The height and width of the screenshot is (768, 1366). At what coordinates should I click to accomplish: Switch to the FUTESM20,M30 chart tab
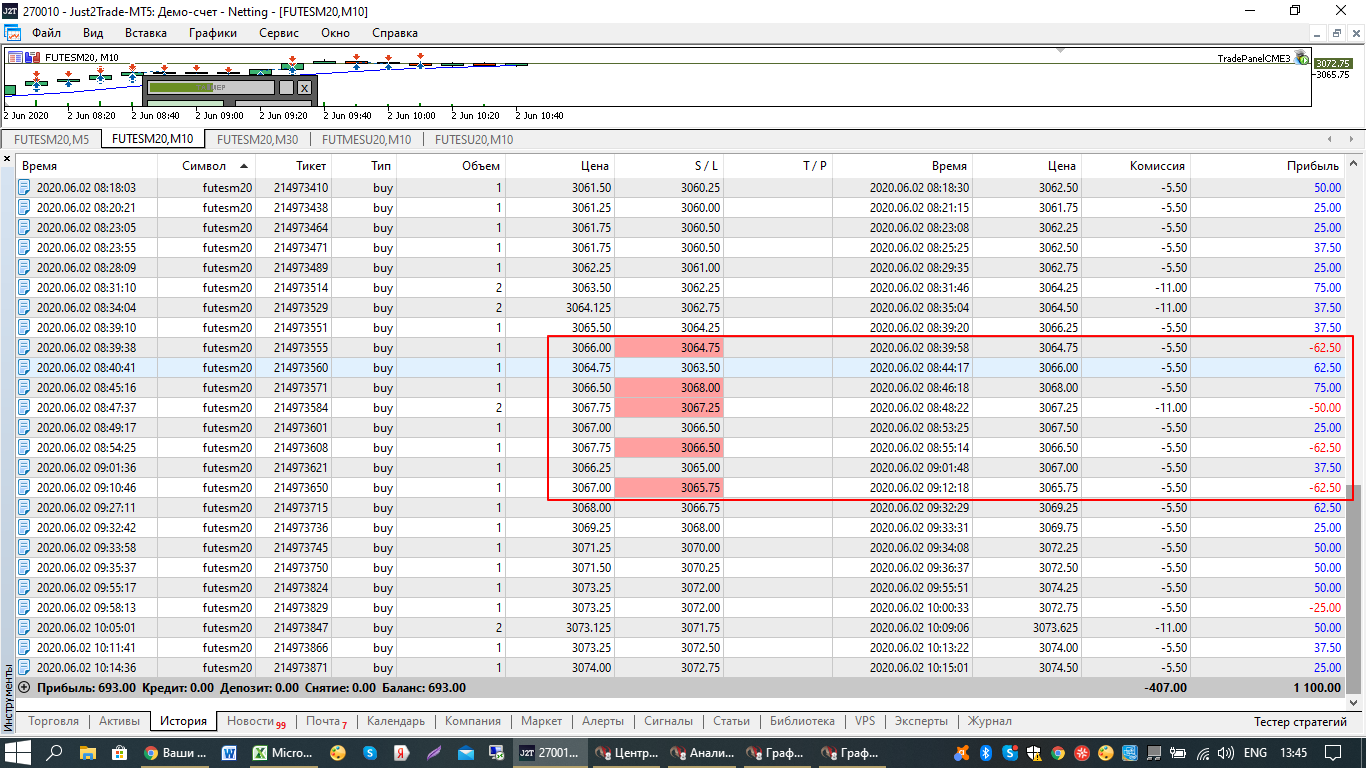(x=257, y=140)
